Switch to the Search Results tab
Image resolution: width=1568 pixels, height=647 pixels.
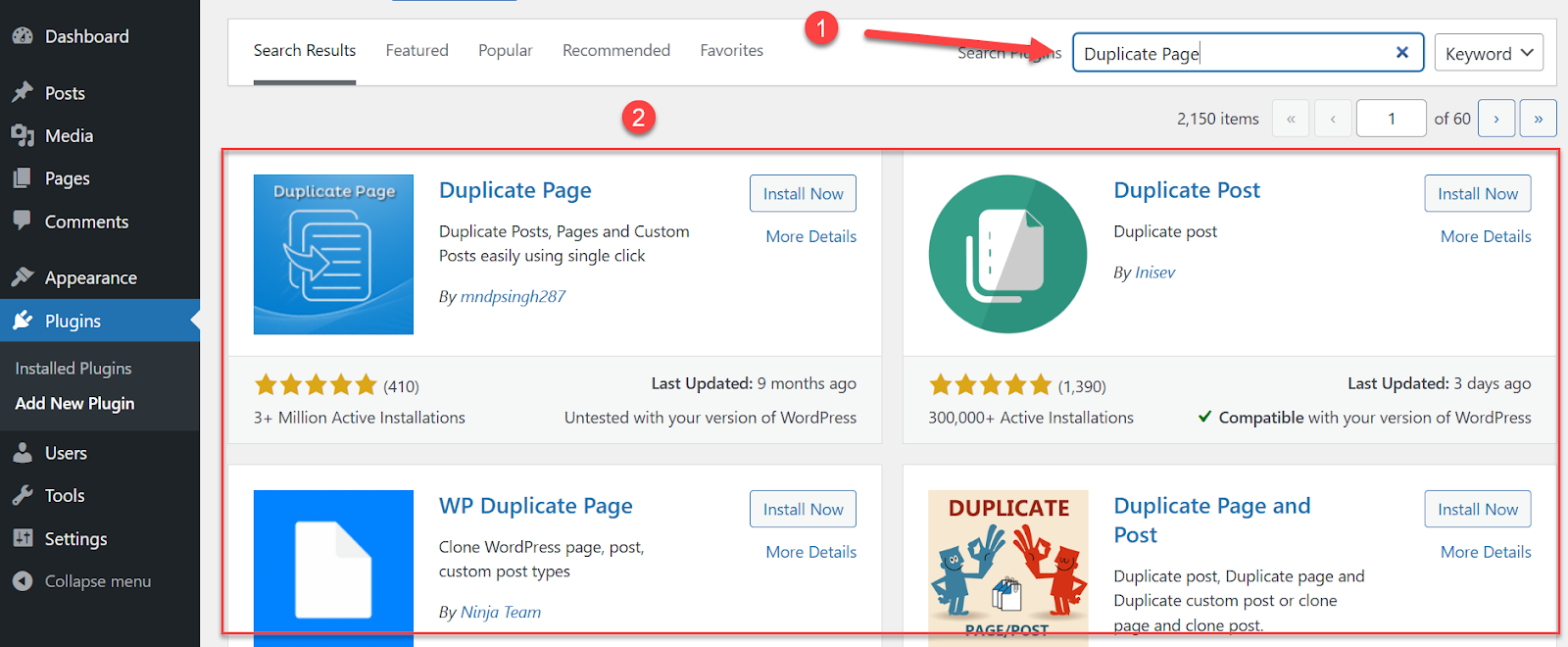tap(305, 50)
